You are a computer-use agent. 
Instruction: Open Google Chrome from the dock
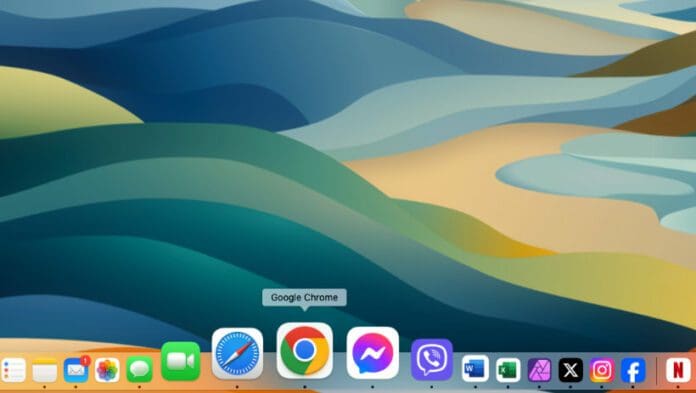[x=304, y=351]
